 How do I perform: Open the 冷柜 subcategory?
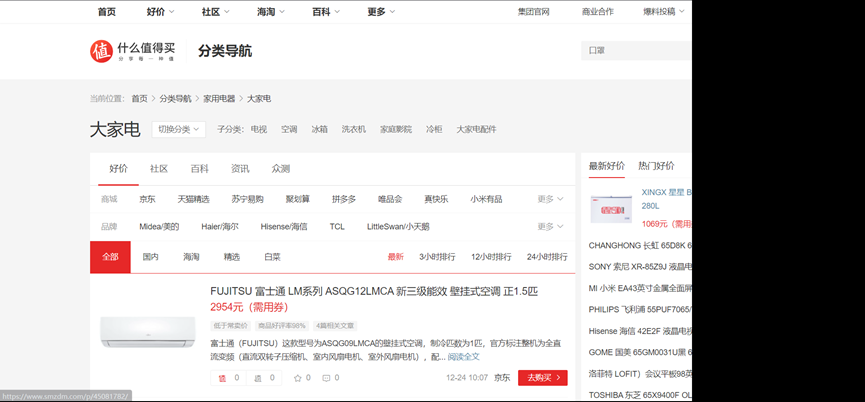(x=434, y=130)
